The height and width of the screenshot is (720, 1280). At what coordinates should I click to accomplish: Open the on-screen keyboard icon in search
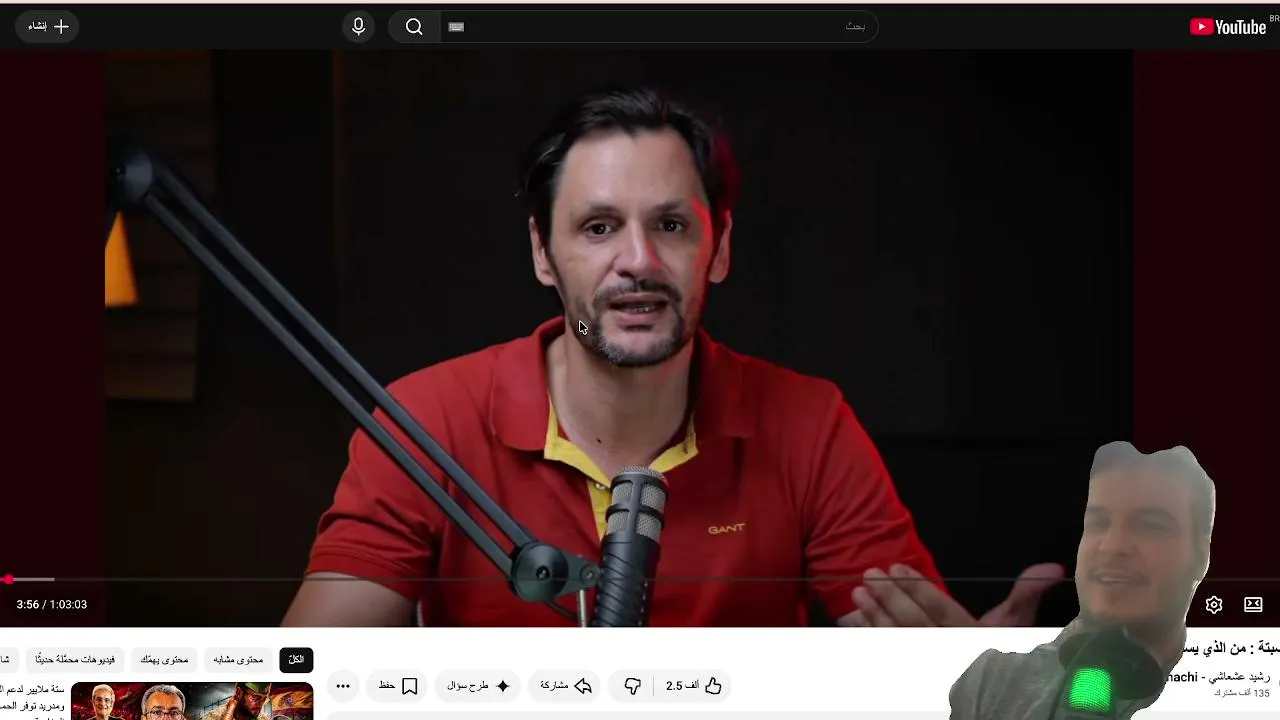pyautogui.click(x=456, y=27)
